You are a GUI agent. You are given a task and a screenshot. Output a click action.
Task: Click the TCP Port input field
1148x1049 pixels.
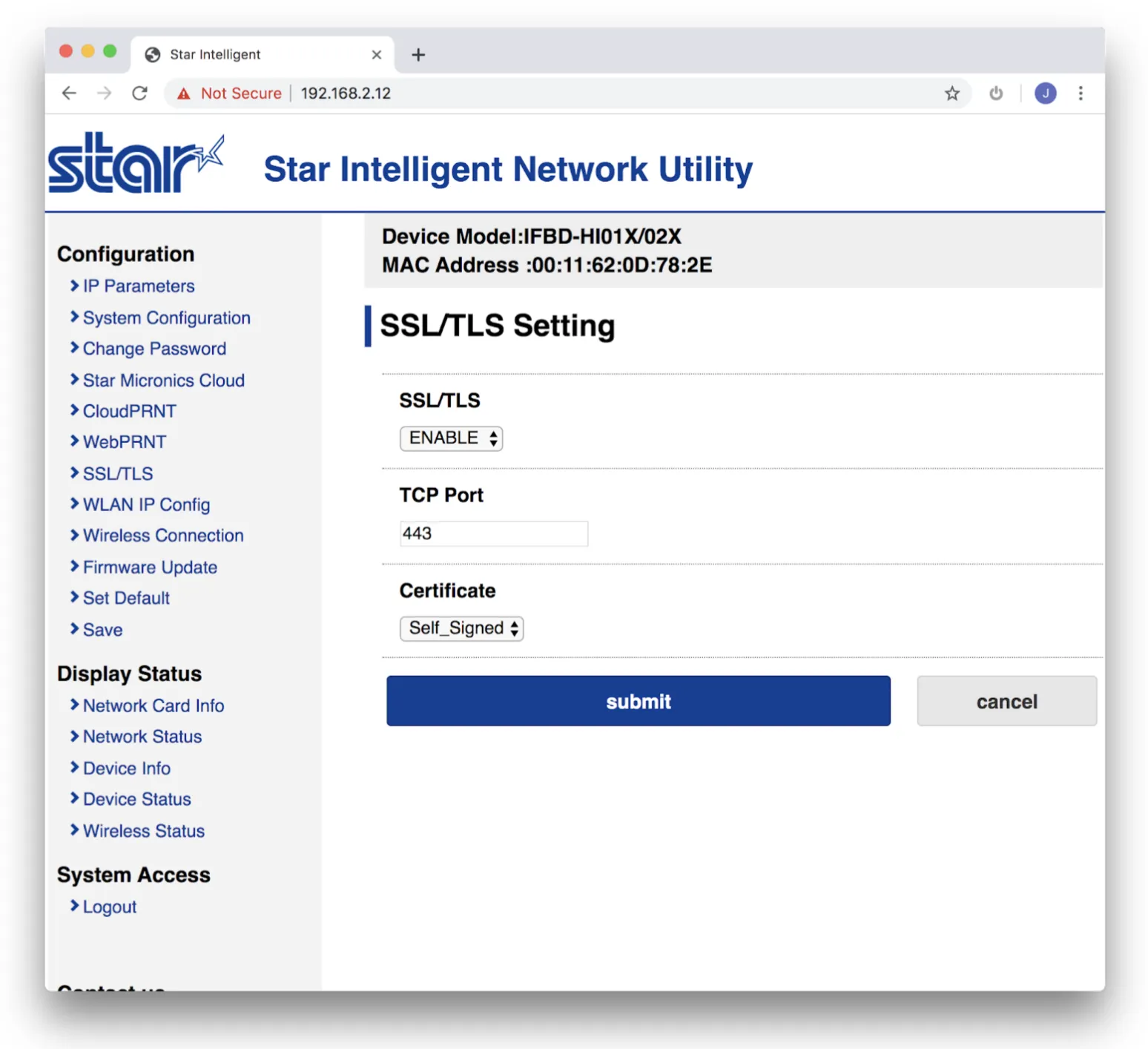[494, 533]
